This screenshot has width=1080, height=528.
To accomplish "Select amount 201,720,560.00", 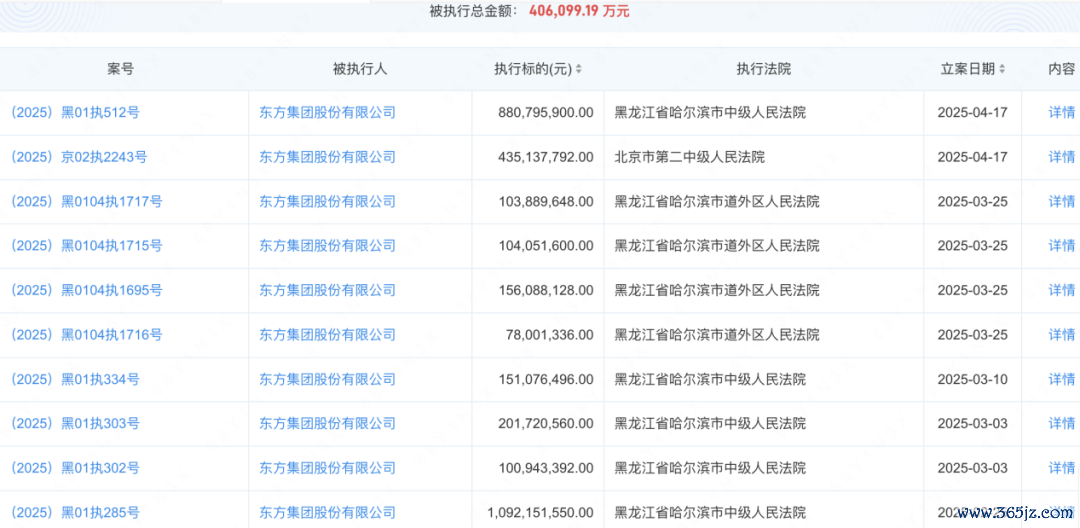I will tap(546, 423).
